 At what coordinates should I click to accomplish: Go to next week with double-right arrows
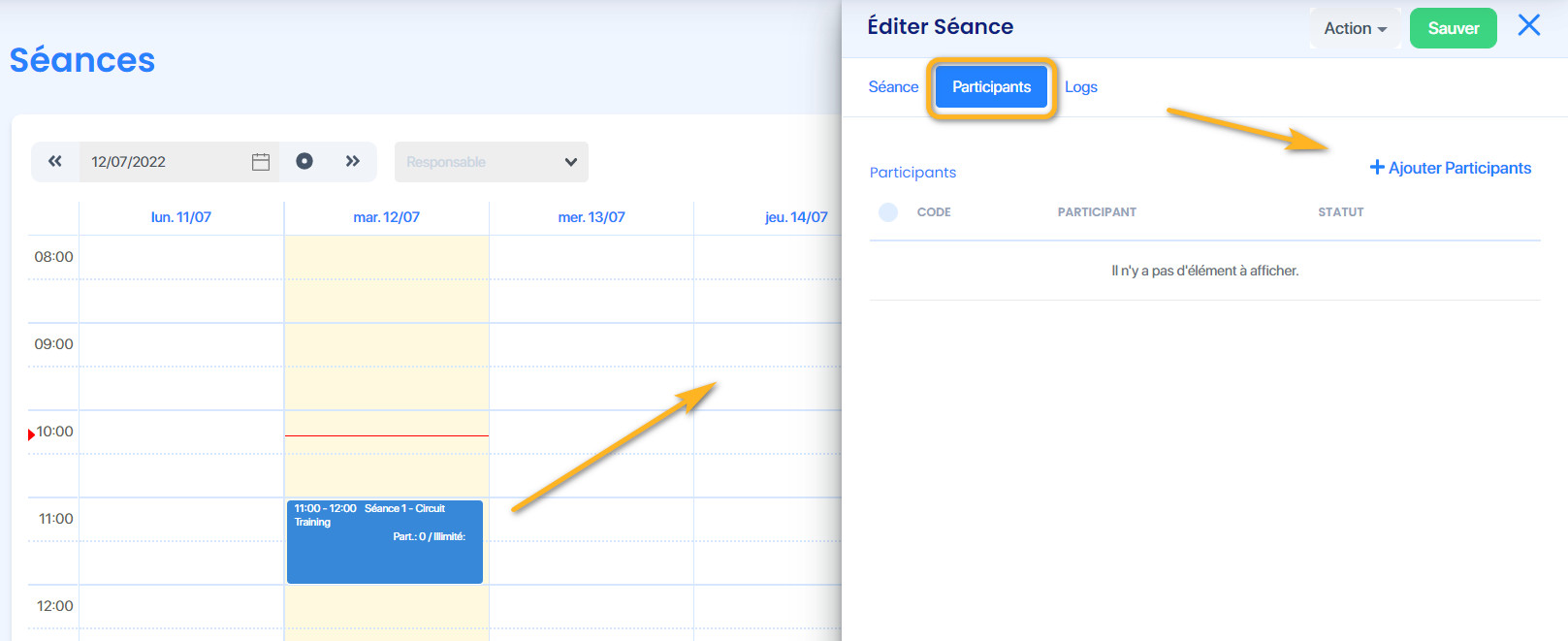(x=353, y=161)
